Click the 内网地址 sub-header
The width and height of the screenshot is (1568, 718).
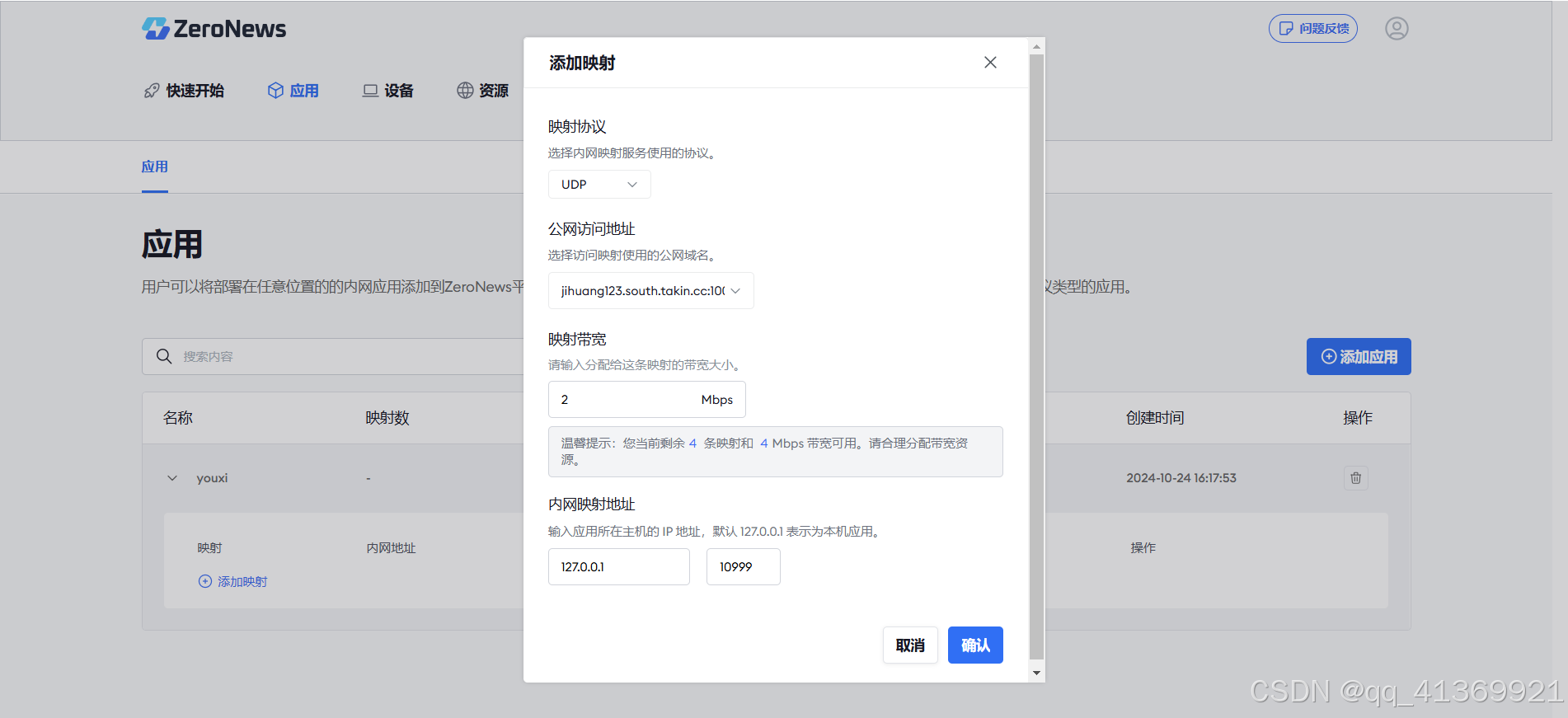(391, 548)
